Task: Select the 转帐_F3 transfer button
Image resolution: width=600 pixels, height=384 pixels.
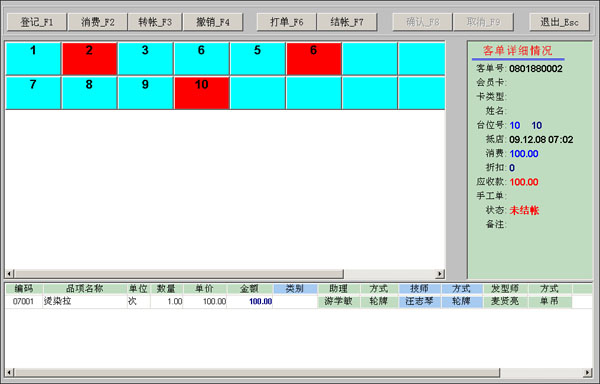Action: click(x=155, y=22)
